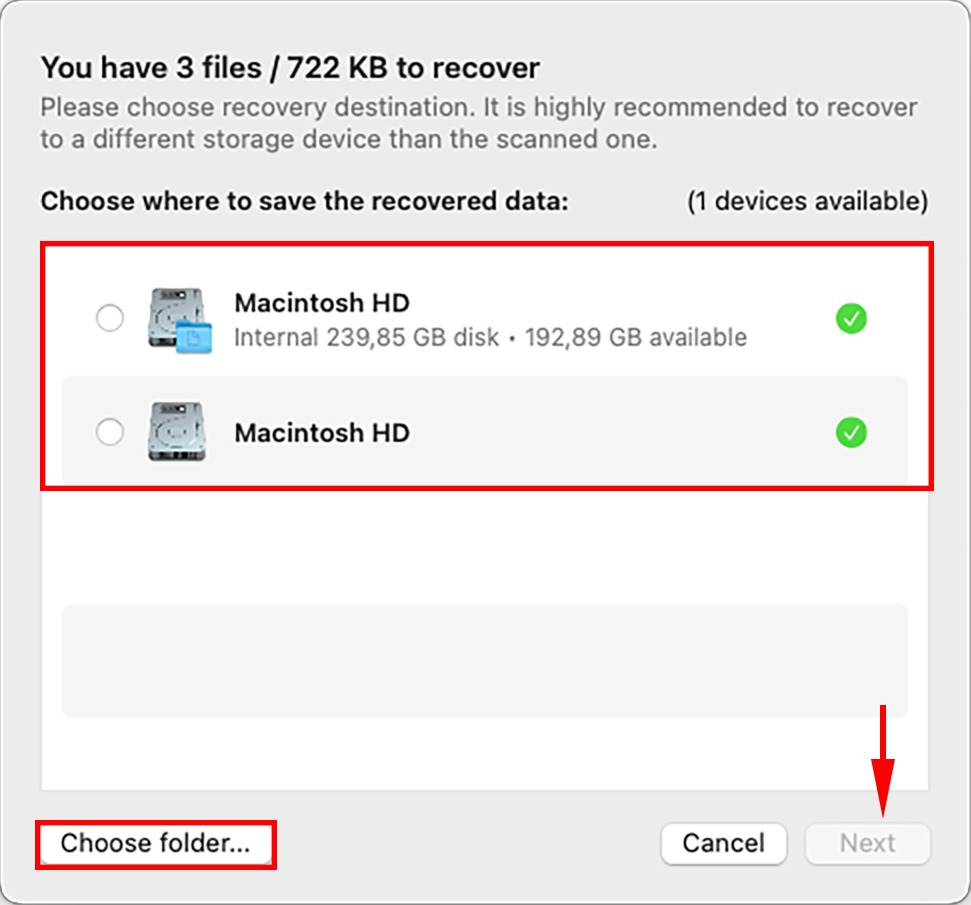Select the first Macintosh HD destination radio button
The image size is (971, 905).
tap(110, 318)
